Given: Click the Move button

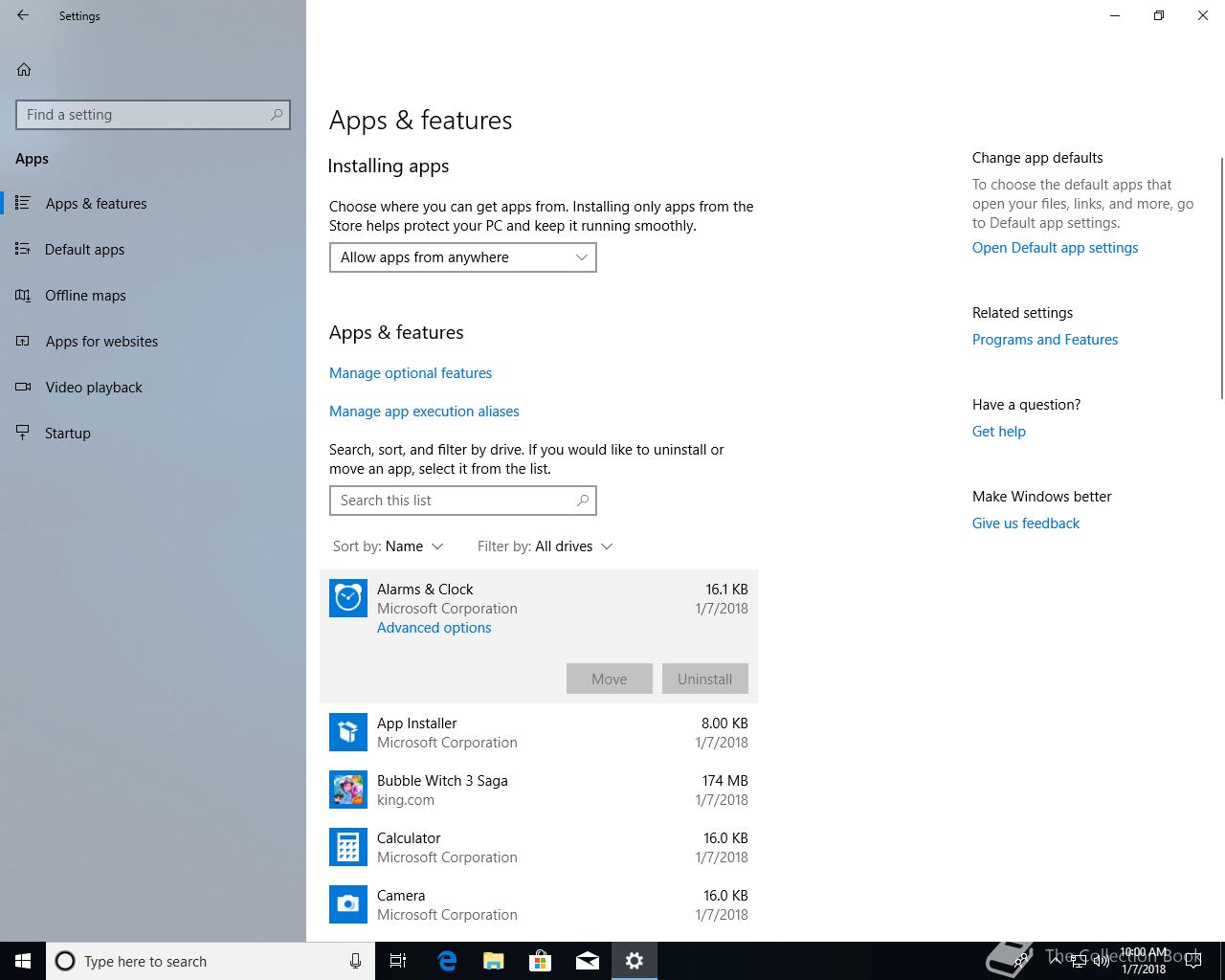Looking at the screenshot, I should [x=610, y=679].
